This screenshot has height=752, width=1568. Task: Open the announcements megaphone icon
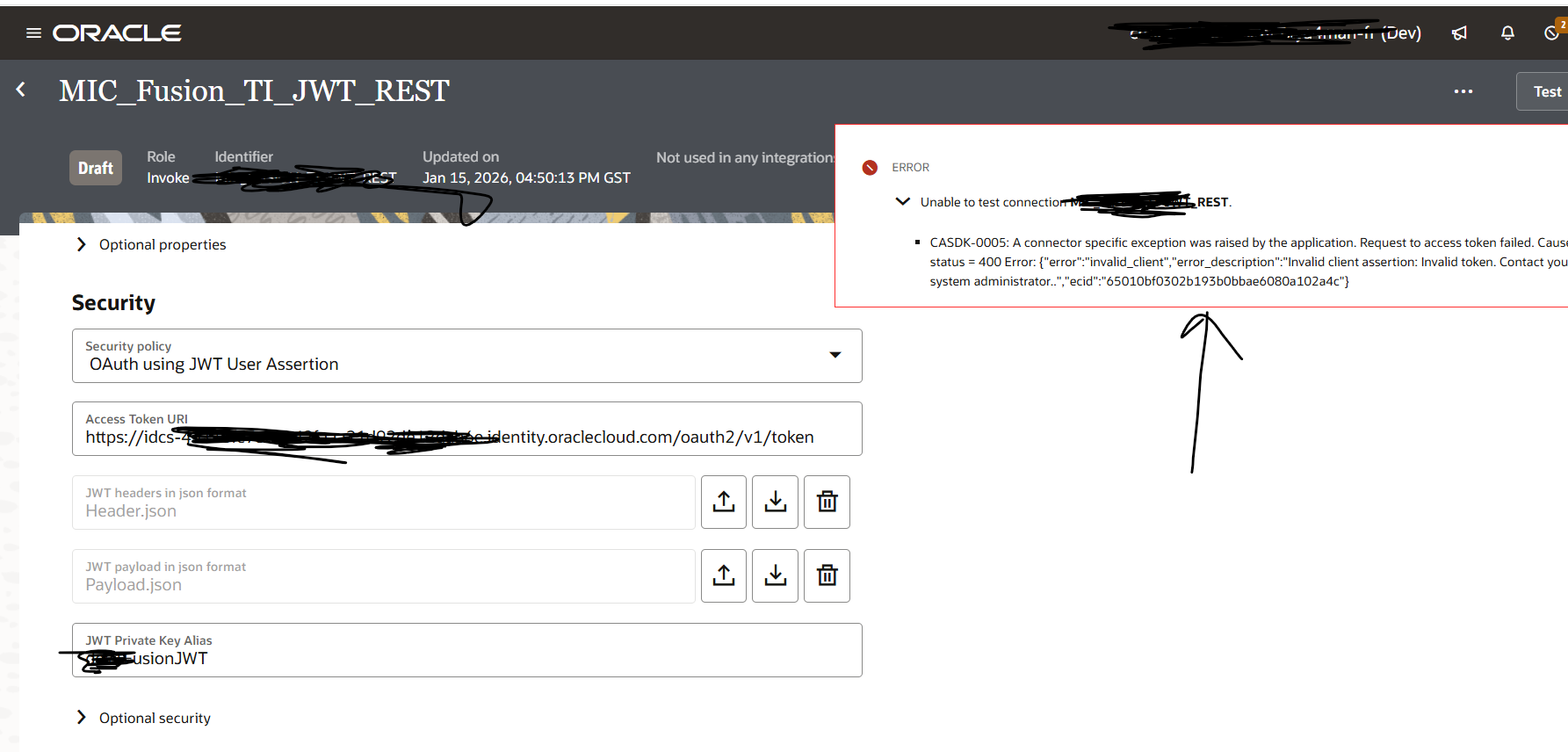1459,33
